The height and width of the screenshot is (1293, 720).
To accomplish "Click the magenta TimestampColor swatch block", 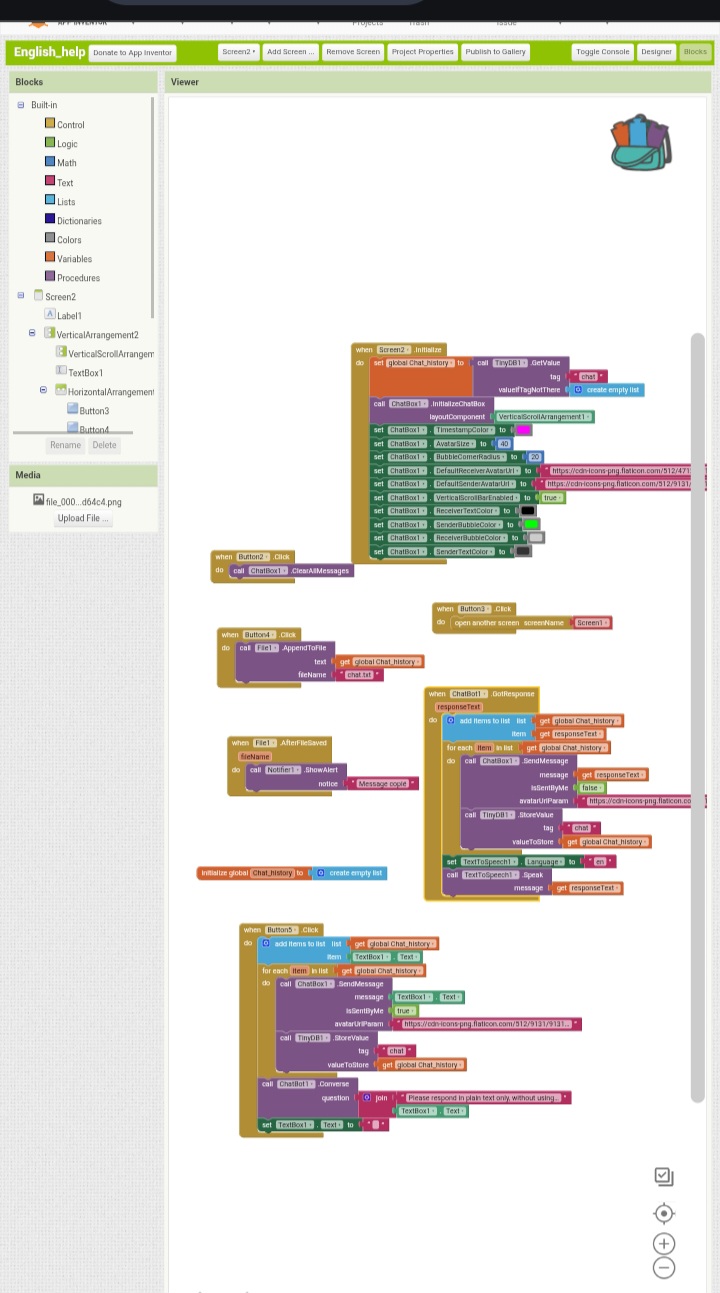I will (523, 430).
